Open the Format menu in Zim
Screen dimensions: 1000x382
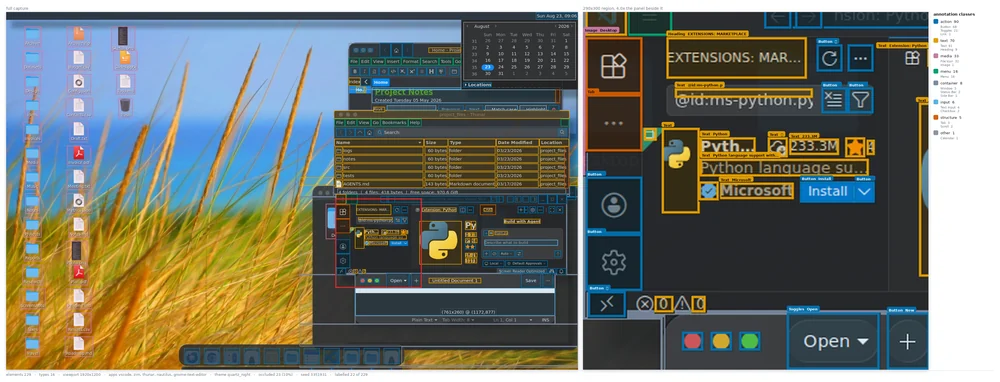(x=411, y=61)
